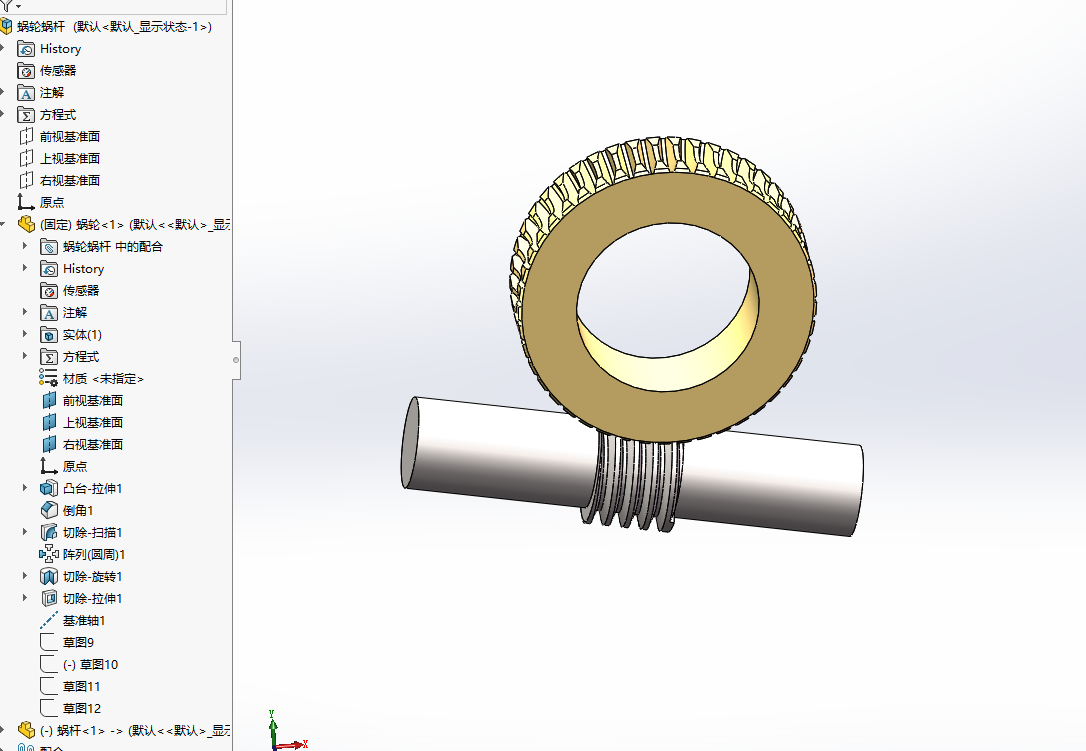
Task: Select the top-level 右视基准面 plane icon
Action: (x=26, y=181)
